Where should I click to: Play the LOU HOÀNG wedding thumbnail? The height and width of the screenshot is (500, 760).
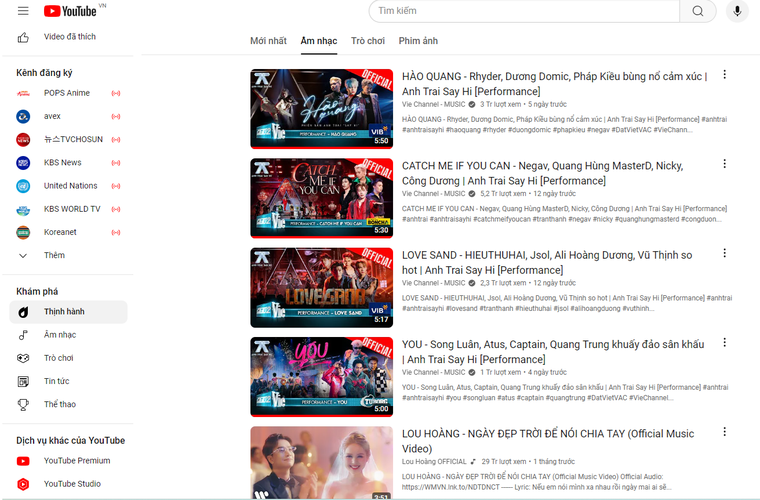(x=321, y=463)
